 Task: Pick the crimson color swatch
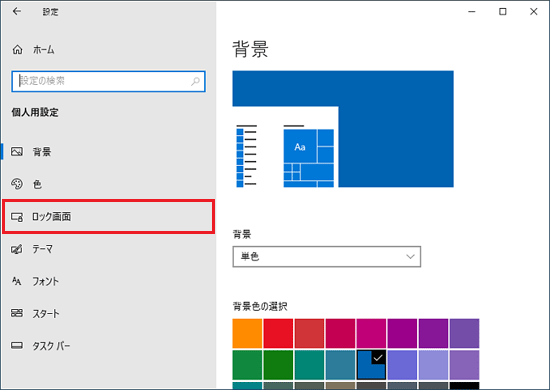click(340, 333)
